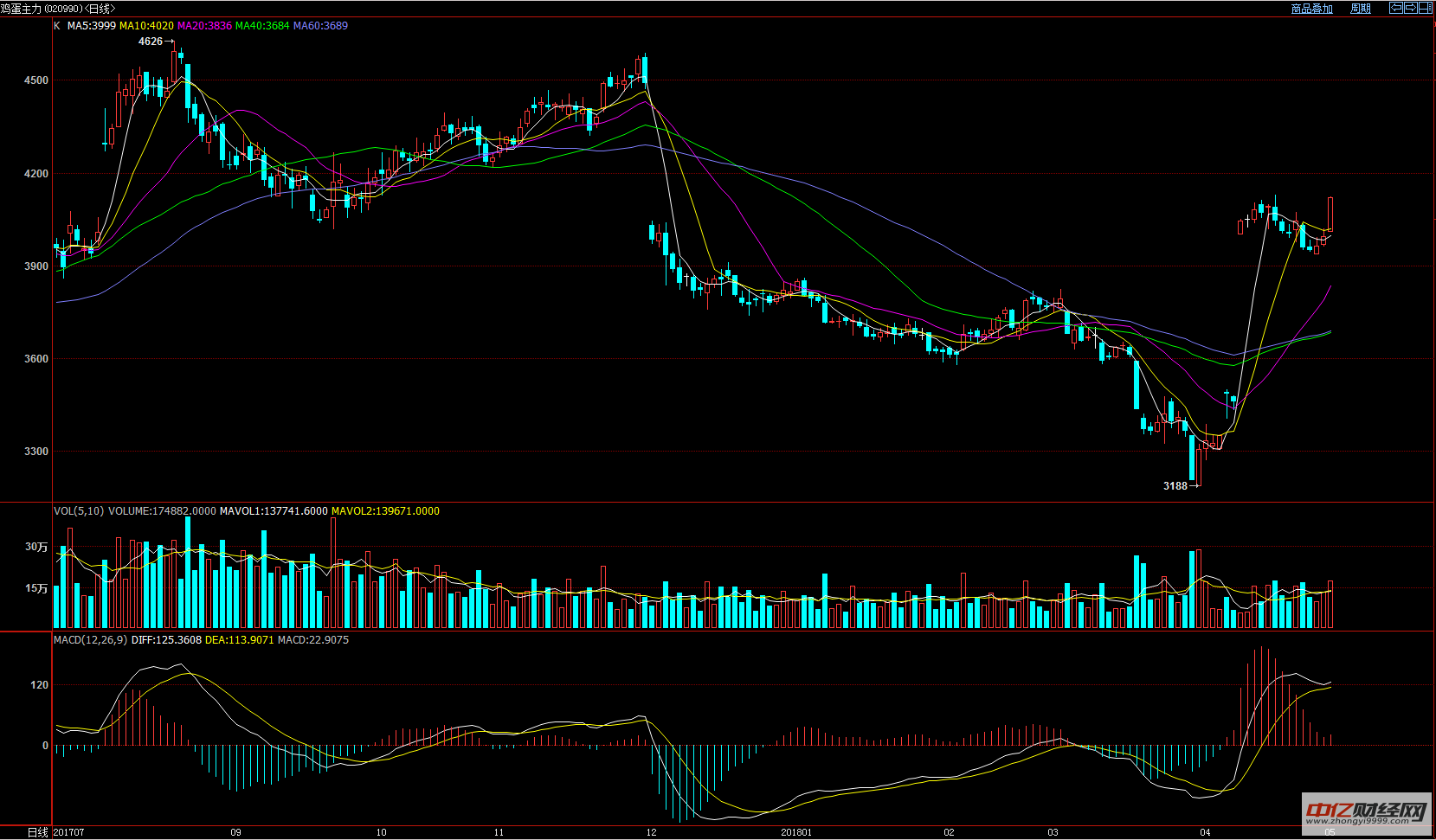
Task: Select the magenta MA20:3836 indicator label
Action: tap(204, 26)
